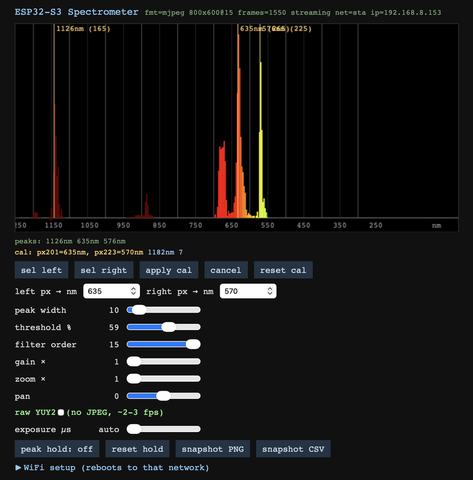Click stepper arrows on right nm field

click(270, 291)
